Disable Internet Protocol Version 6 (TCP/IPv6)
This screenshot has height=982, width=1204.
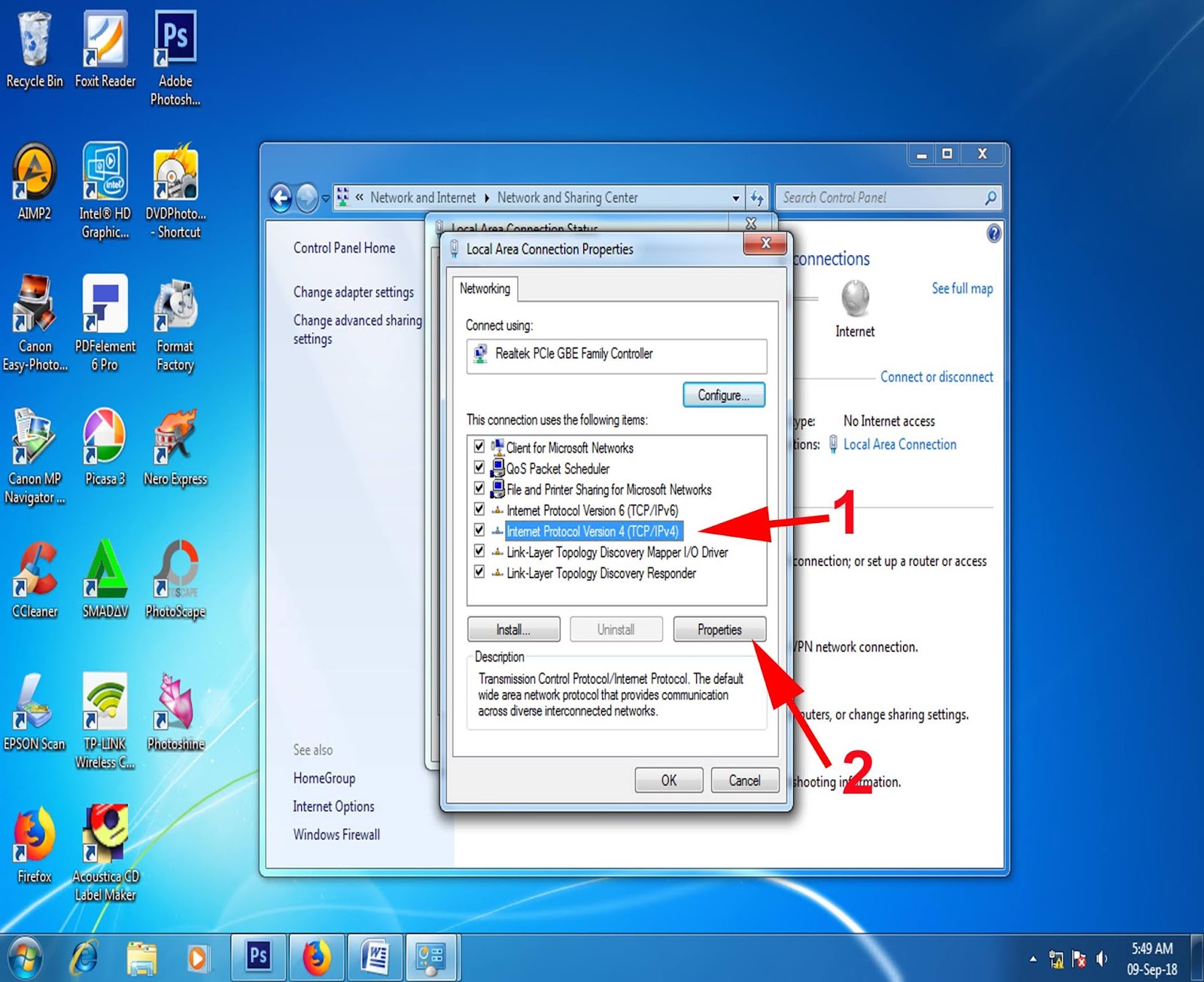pos(479,510)
